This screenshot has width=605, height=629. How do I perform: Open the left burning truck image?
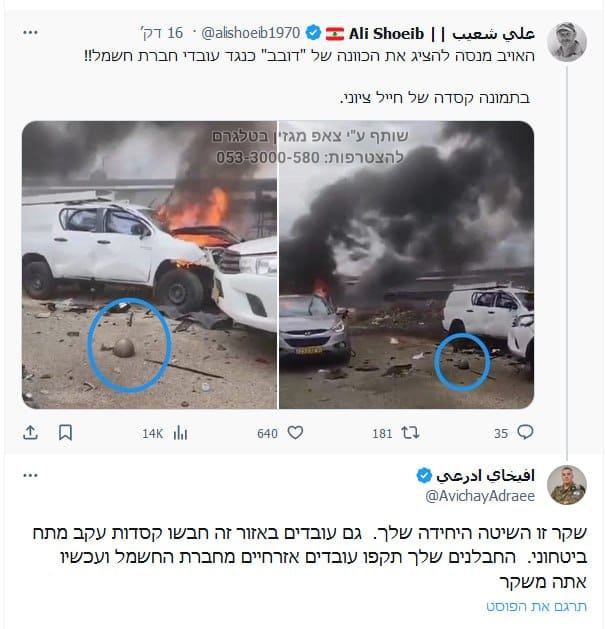[x=149, y=265]
